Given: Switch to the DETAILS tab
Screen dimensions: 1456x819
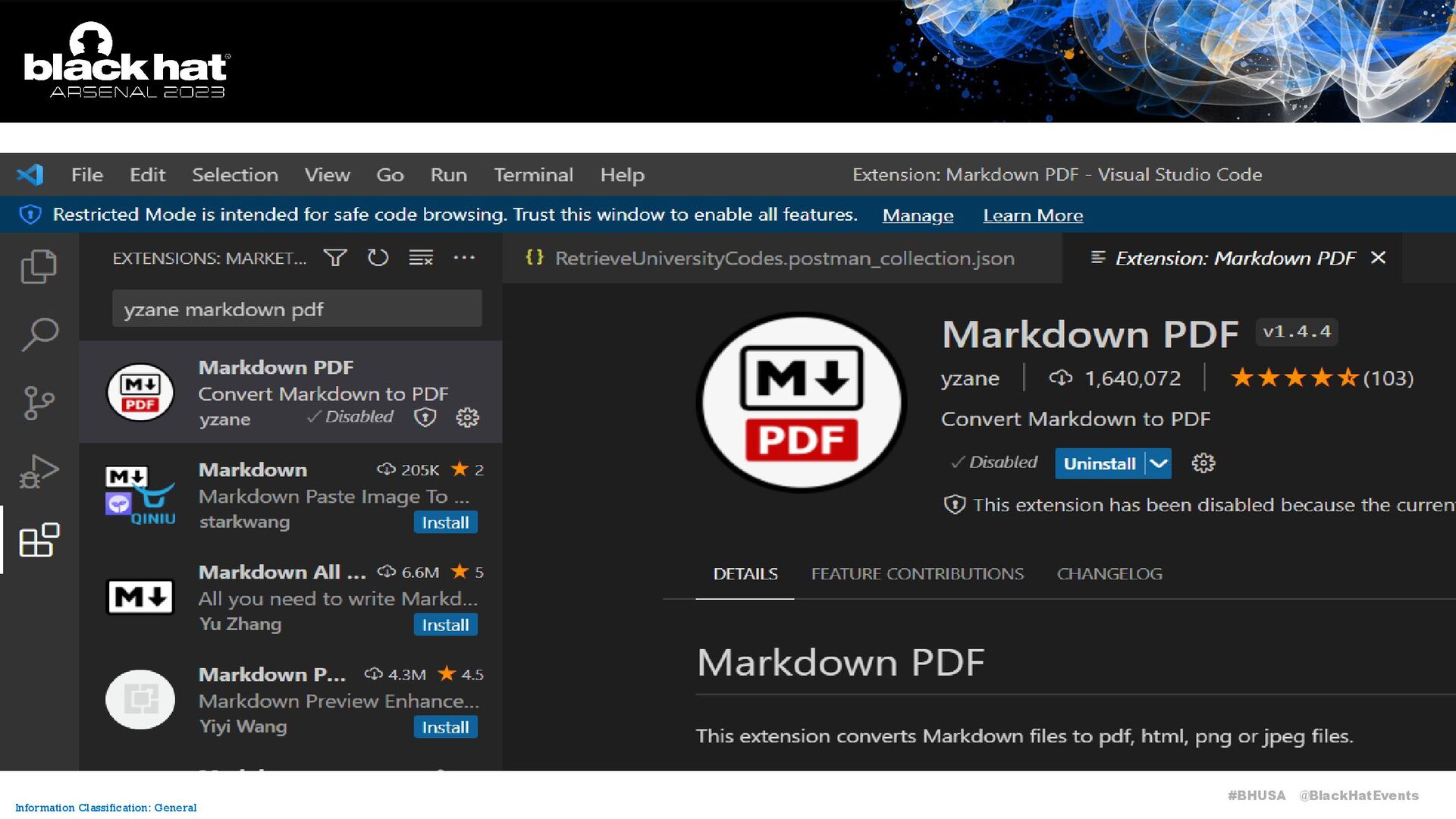Looking at the screenshot, I should click(x=745, y=574).
